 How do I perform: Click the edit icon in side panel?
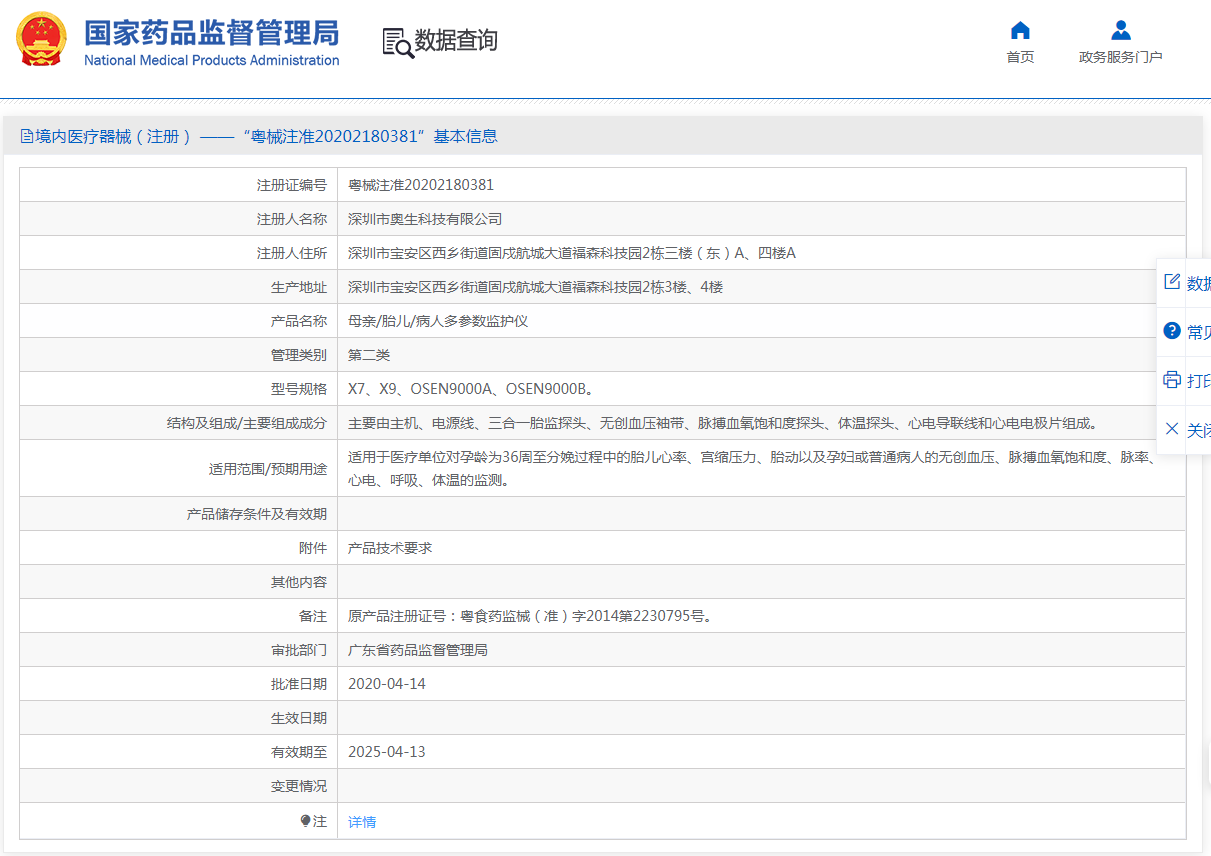pos(1172,282)
